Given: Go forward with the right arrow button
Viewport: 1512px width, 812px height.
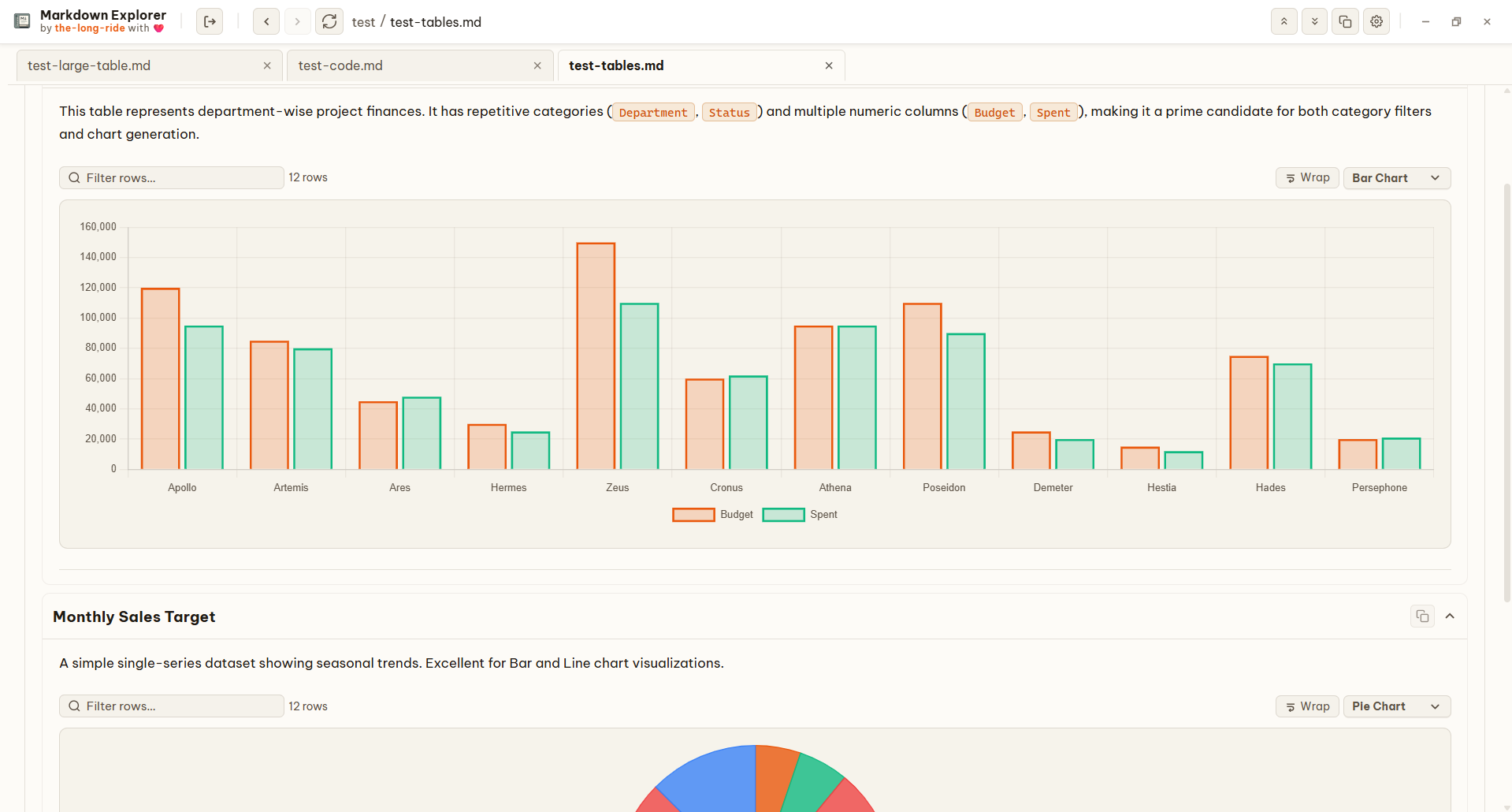Looking at the screenshot, I should point(297,21).
